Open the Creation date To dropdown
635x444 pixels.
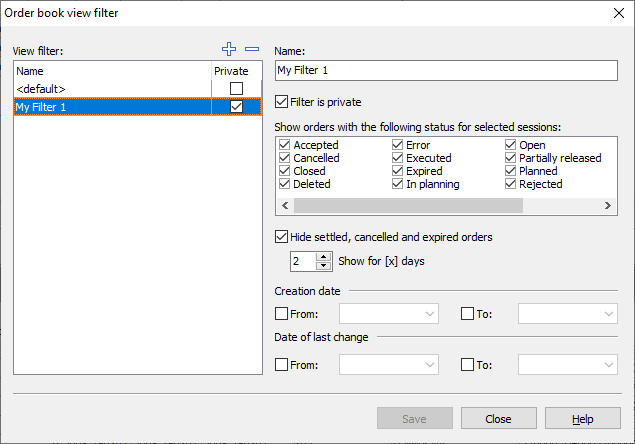pyautogui.click(x=609, y=314)
